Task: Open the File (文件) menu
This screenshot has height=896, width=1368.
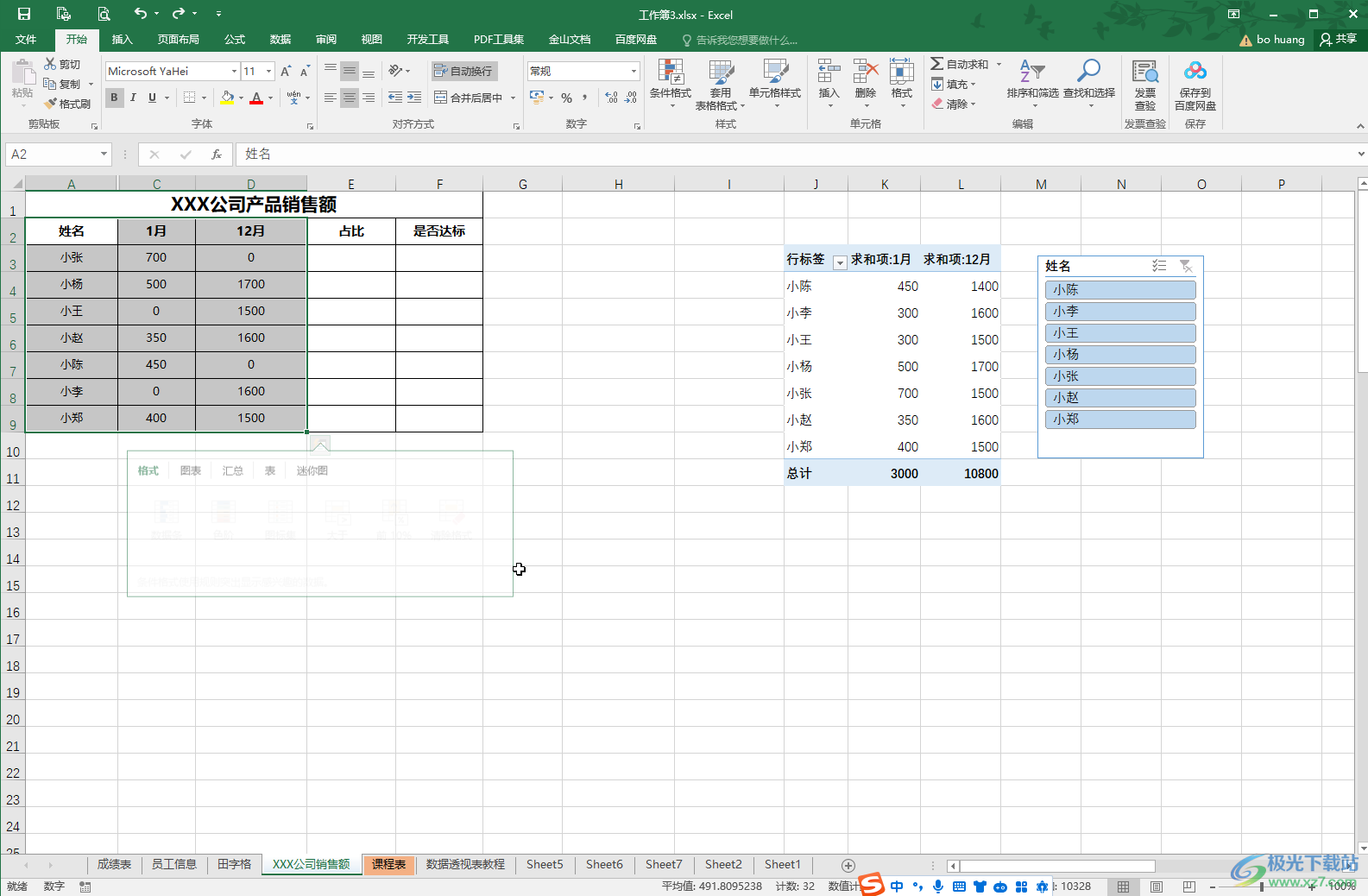Action: [26, 40]
